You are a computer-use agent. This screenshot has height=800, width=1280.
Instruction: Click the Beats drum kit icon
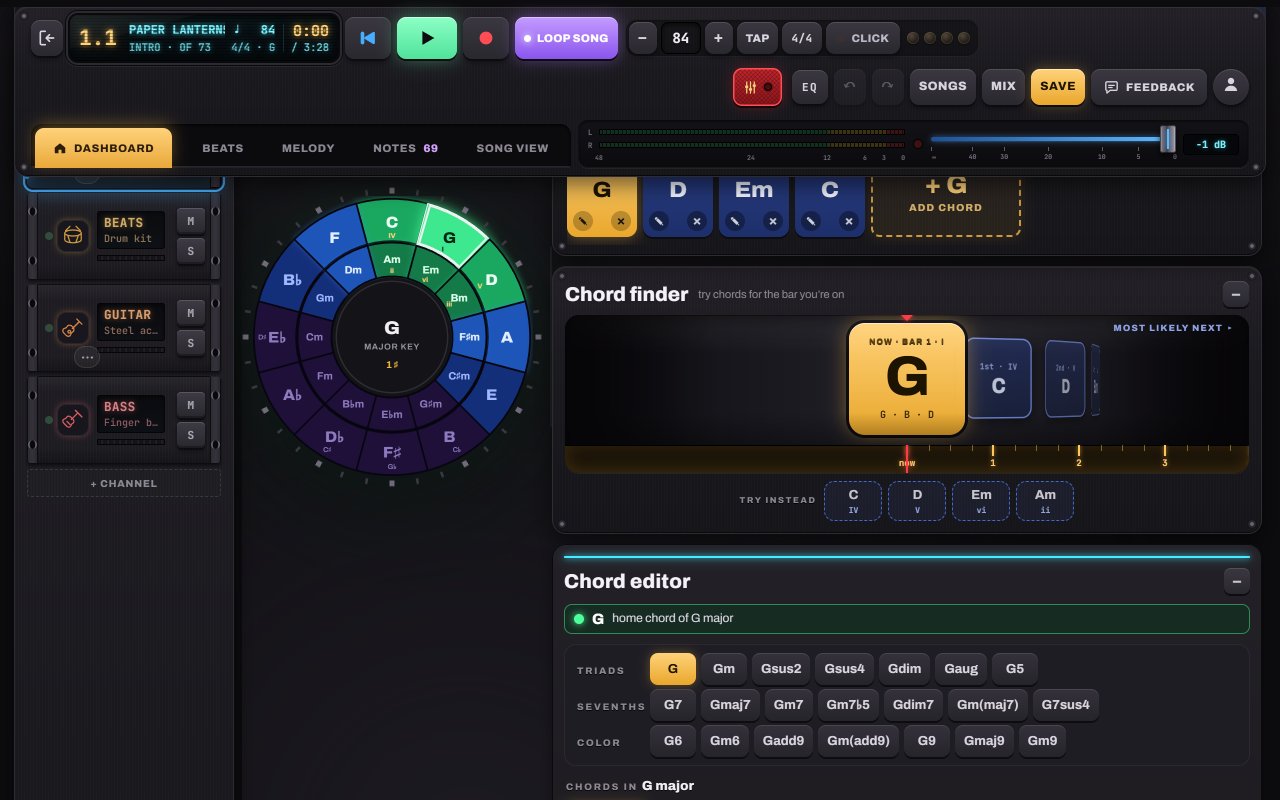pyautogui.click(x=73, y=235)
